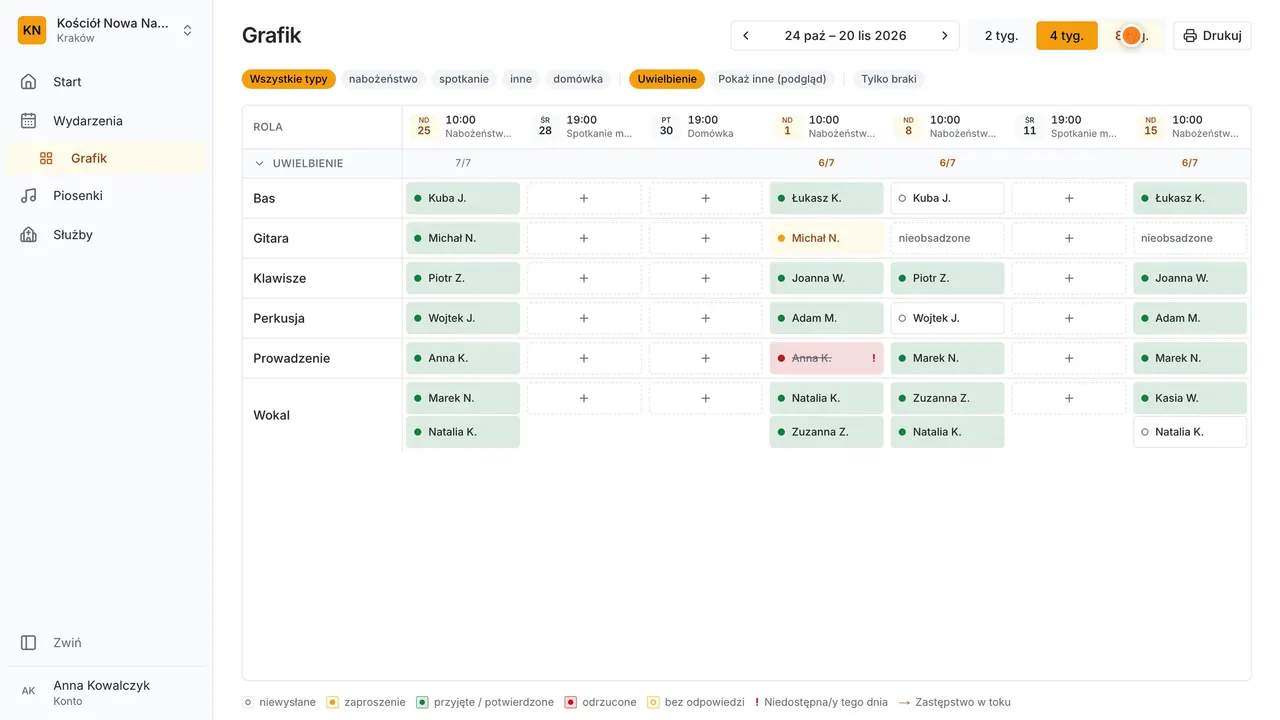Open Anna Kowalczyk account menu
This screenshot has width=1280, height=720.
106,691
